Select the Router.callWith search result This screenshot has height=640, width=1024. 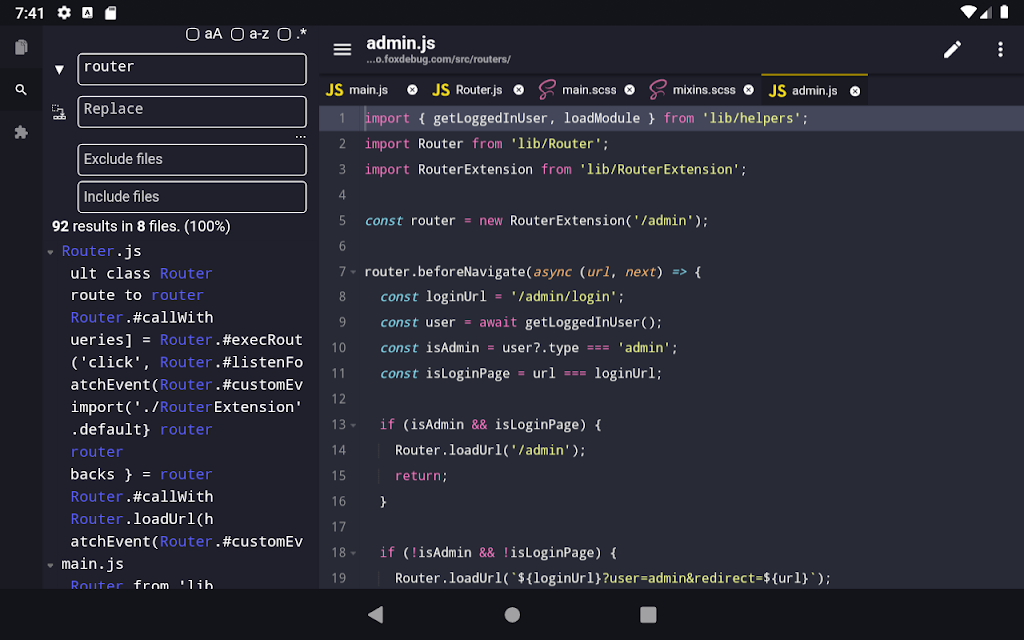[141, 317]
